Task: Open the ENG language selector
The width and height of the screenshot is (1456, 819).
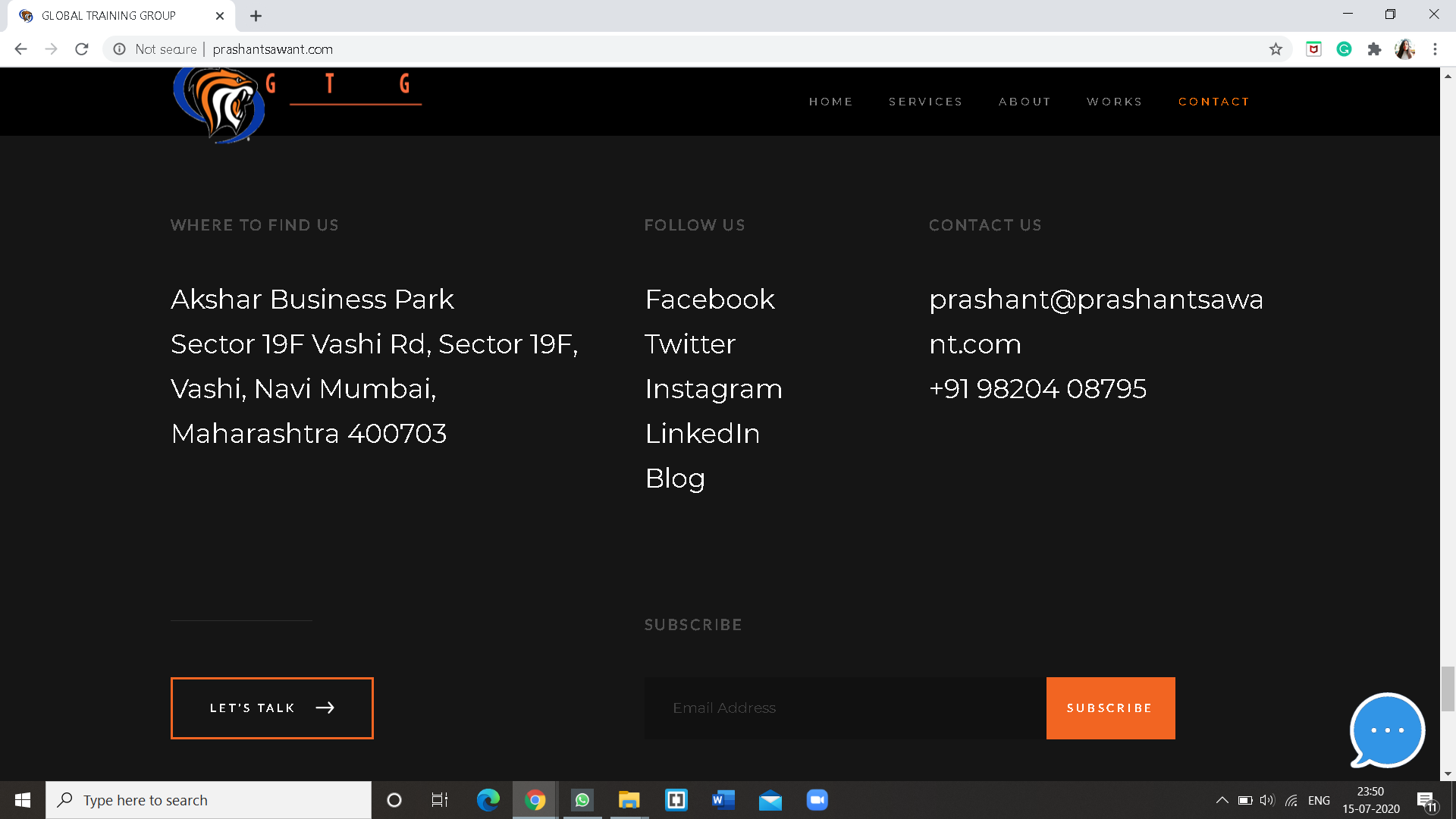Action: tap(1319, 799)
